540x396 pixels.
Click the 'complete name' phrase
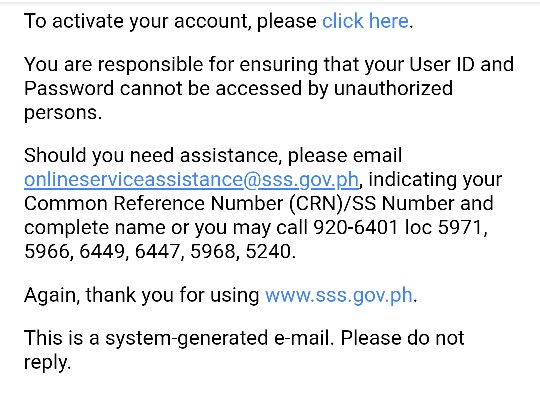coord(95,228)
